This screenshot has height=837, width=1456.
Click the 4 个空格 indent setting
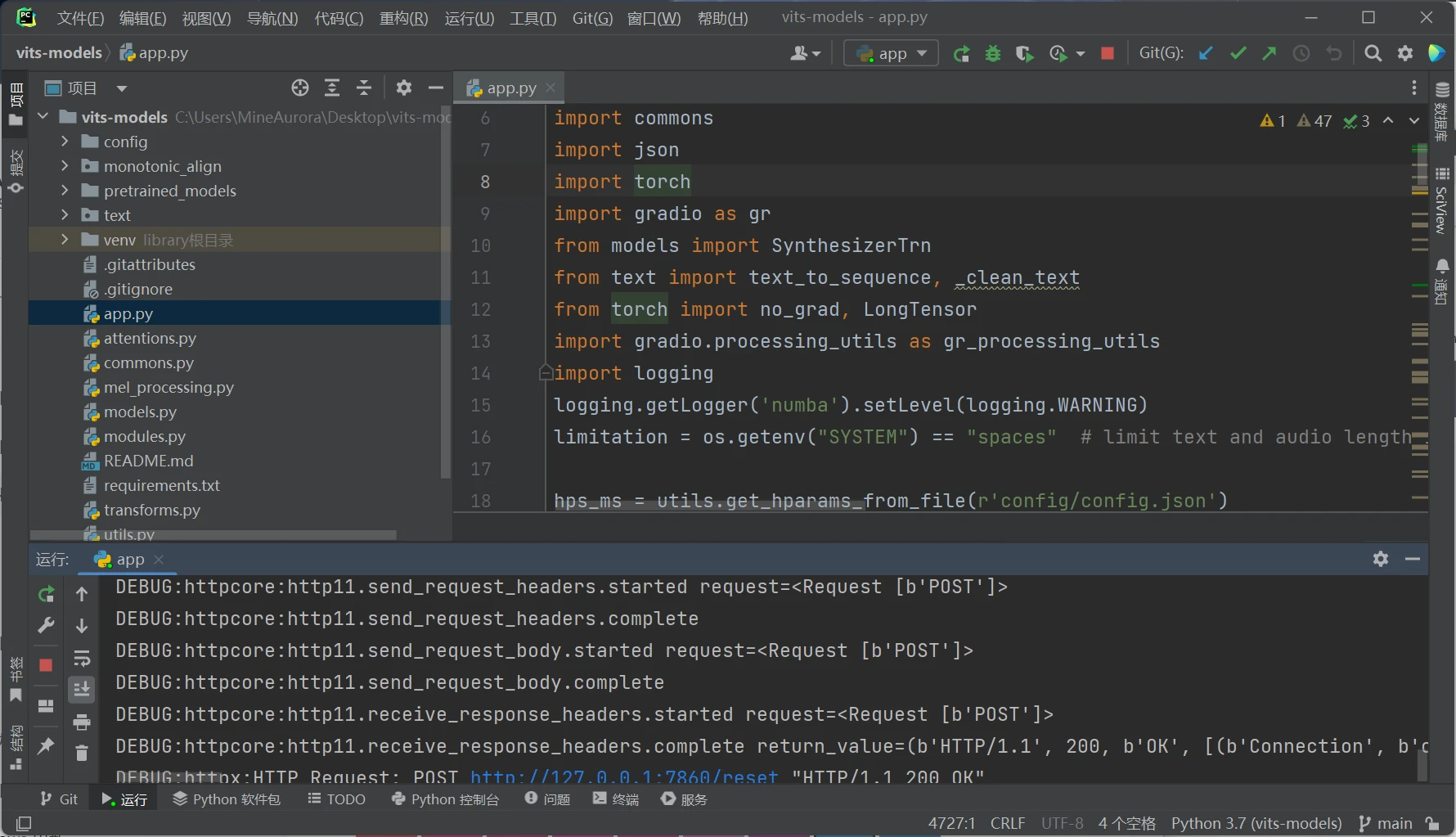click(1126, 823)
